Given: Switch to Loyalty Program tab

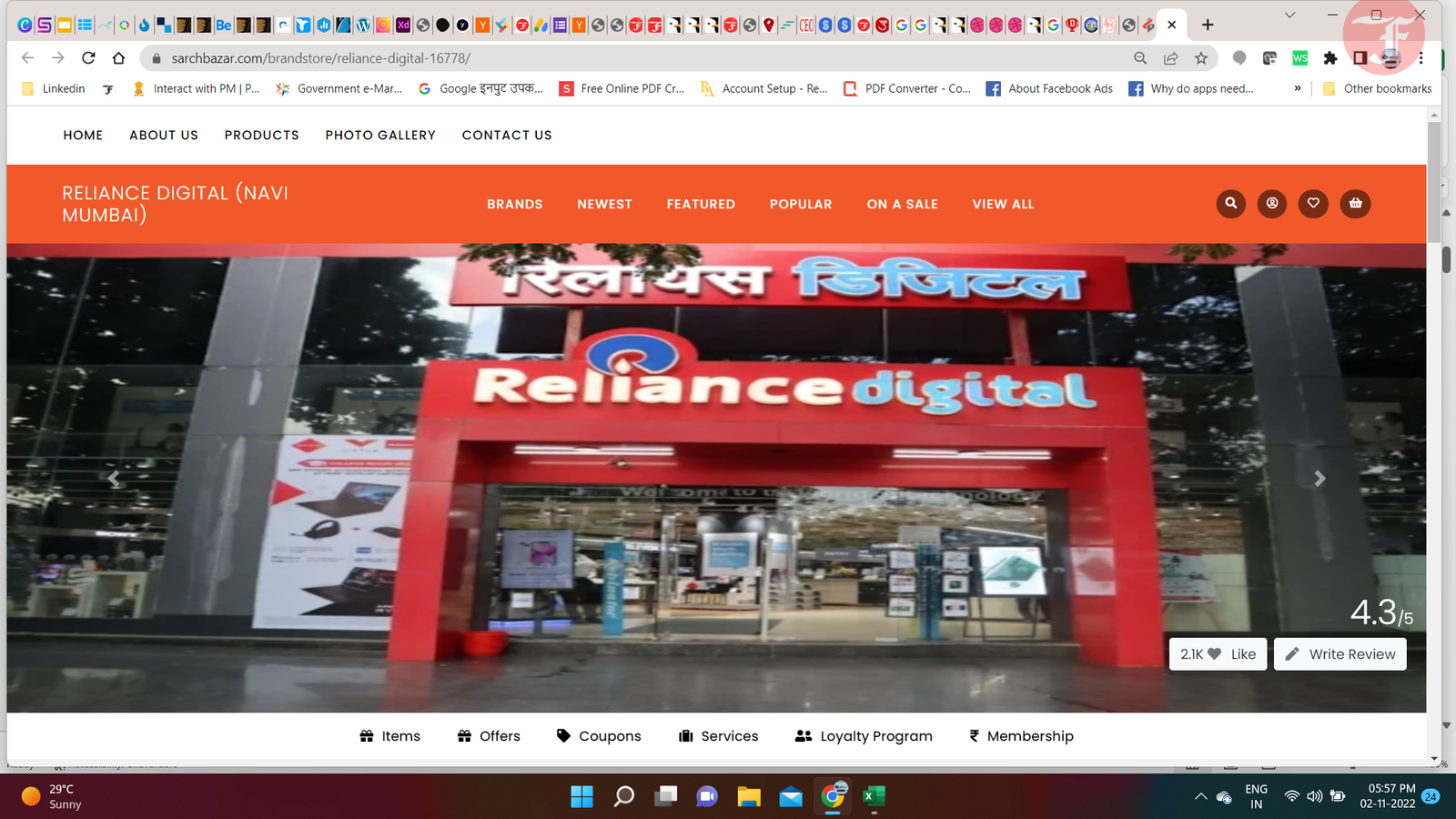Looking at the screenshot, I should 864,735.
